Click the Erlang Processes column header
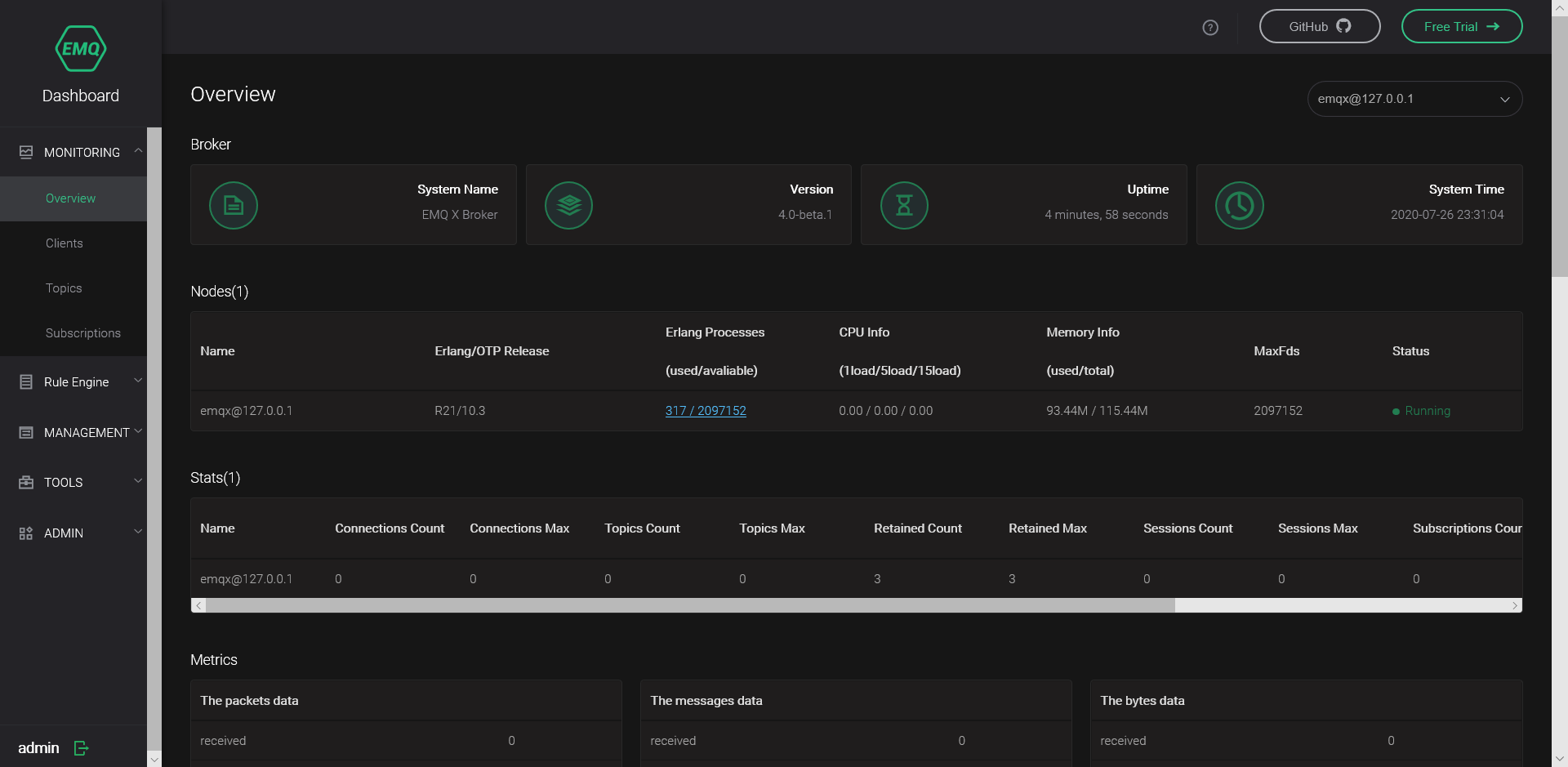 tap(715, 351)
